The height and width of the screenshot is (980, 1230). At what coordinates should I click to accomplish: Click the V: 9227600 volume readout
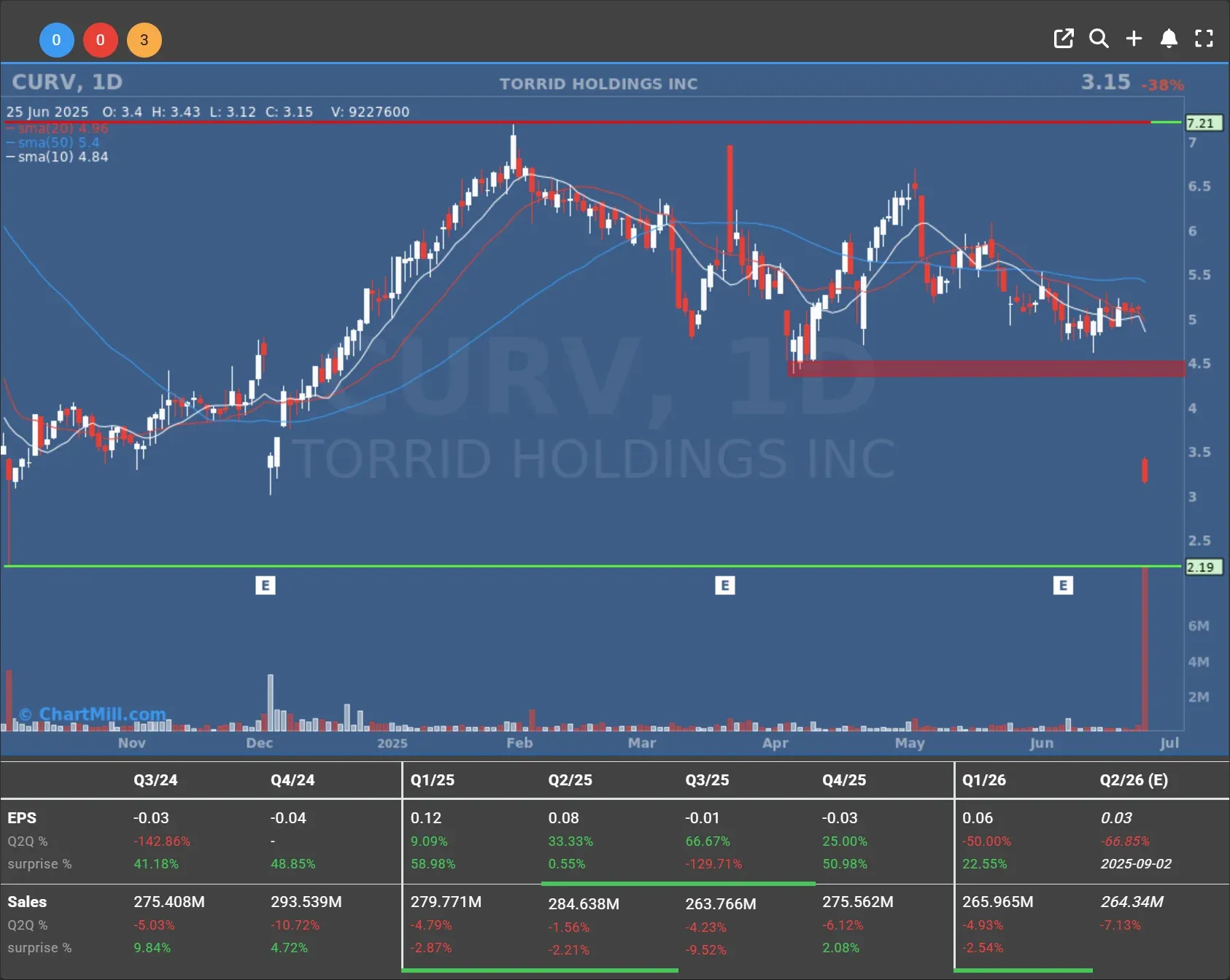[x=370, y=112]
